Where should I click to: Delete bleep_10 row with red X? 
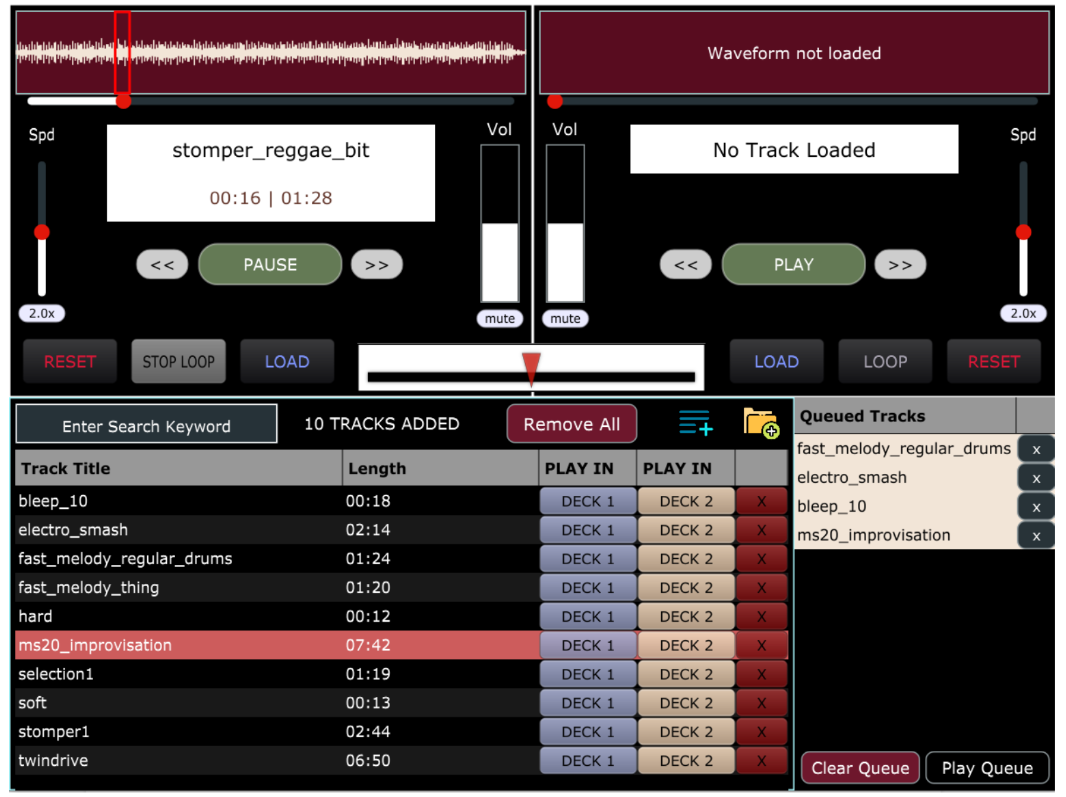(761, 501)
